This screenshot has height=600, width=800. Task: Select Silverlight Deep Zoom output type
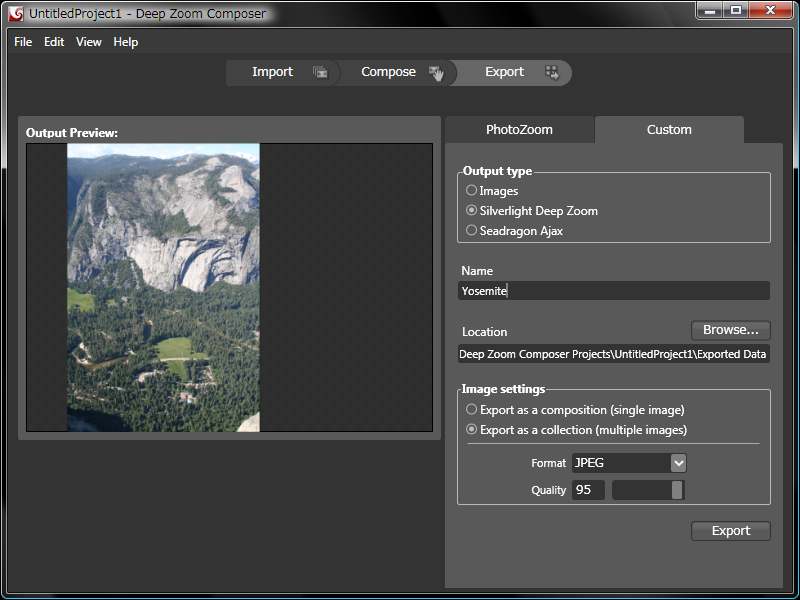(x=472, y=211)
